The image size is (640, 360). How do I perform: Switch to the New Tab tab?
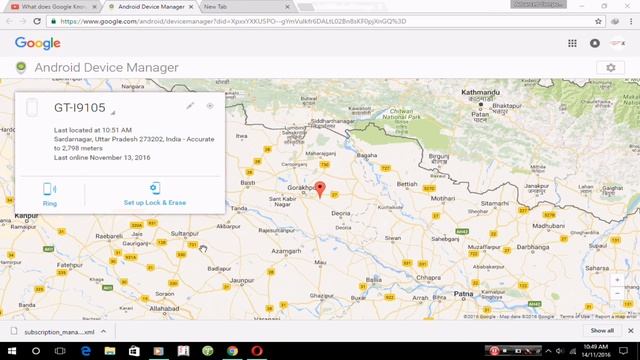tap(245, 7)
